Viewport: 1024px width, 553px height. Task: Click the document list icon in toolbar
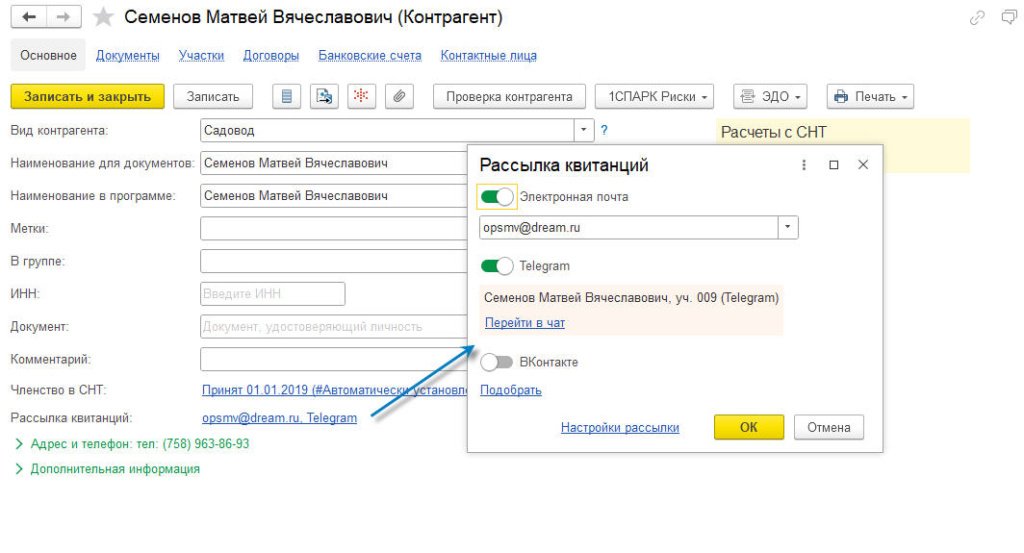(x=288, y=97)
